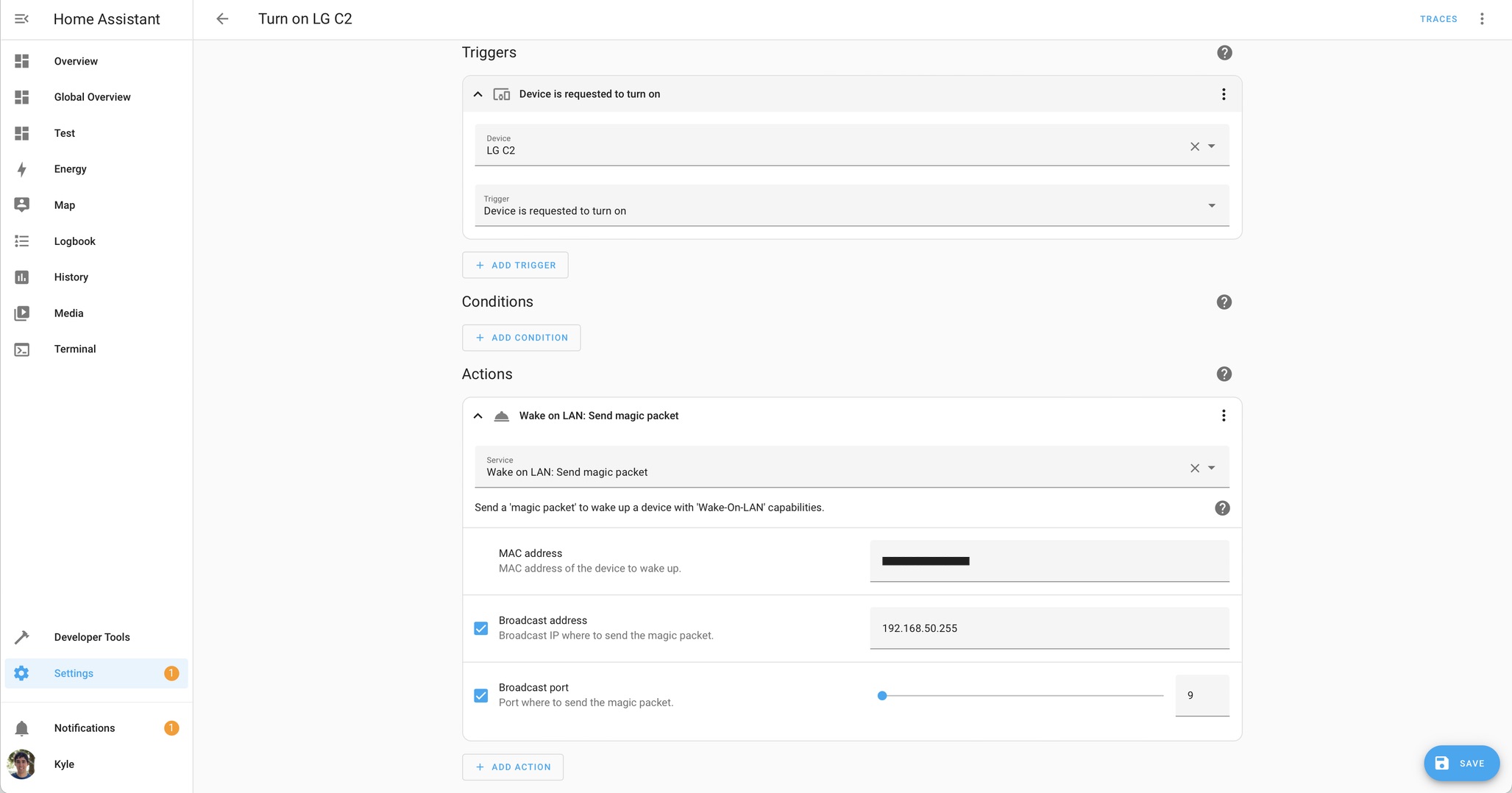Screen dimensions: 1512x793
Task: Save the automation
Action: coord(1461,764)
